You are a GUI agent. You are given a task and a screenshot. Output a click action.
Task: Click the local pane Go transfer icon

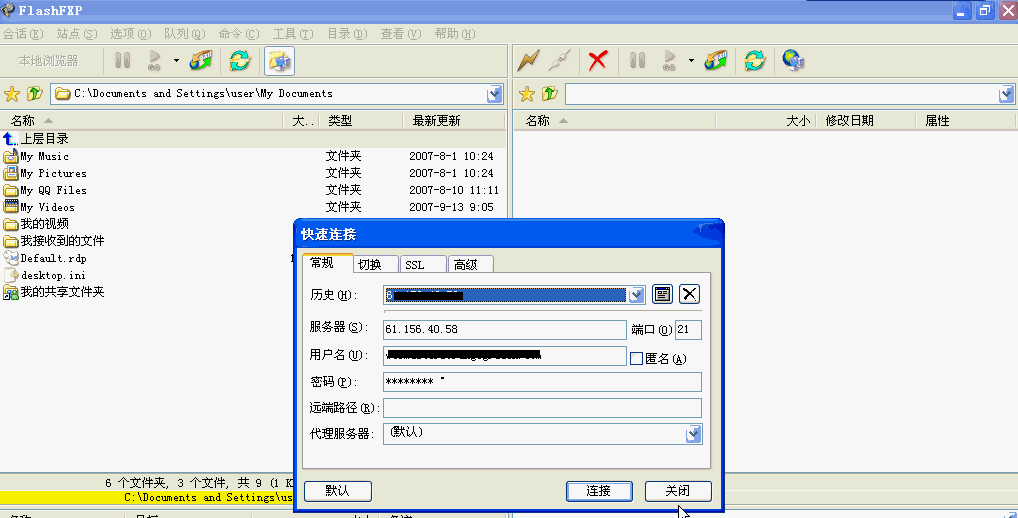(155, 61)
